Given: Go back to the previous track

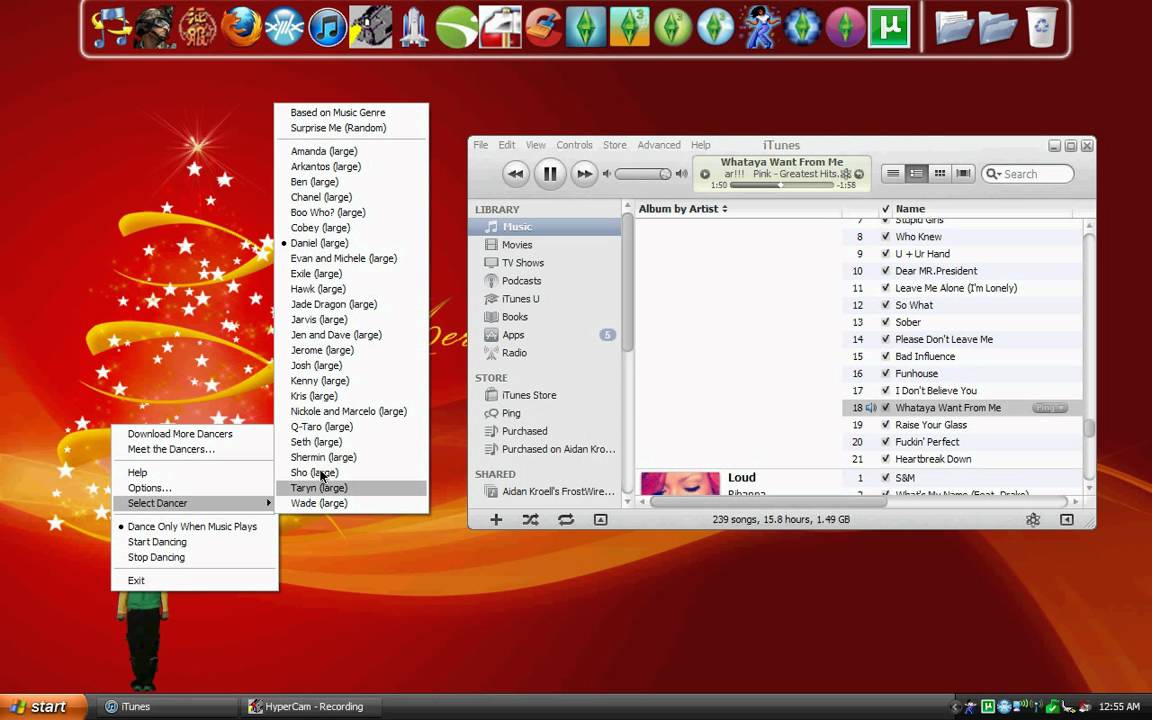Looking at the screenshot, I should coord(515,174).
